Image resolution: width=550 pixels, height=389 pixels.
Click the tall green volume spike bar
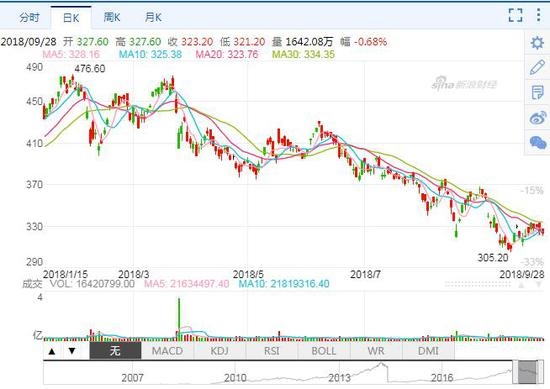(x=179, y=319)
